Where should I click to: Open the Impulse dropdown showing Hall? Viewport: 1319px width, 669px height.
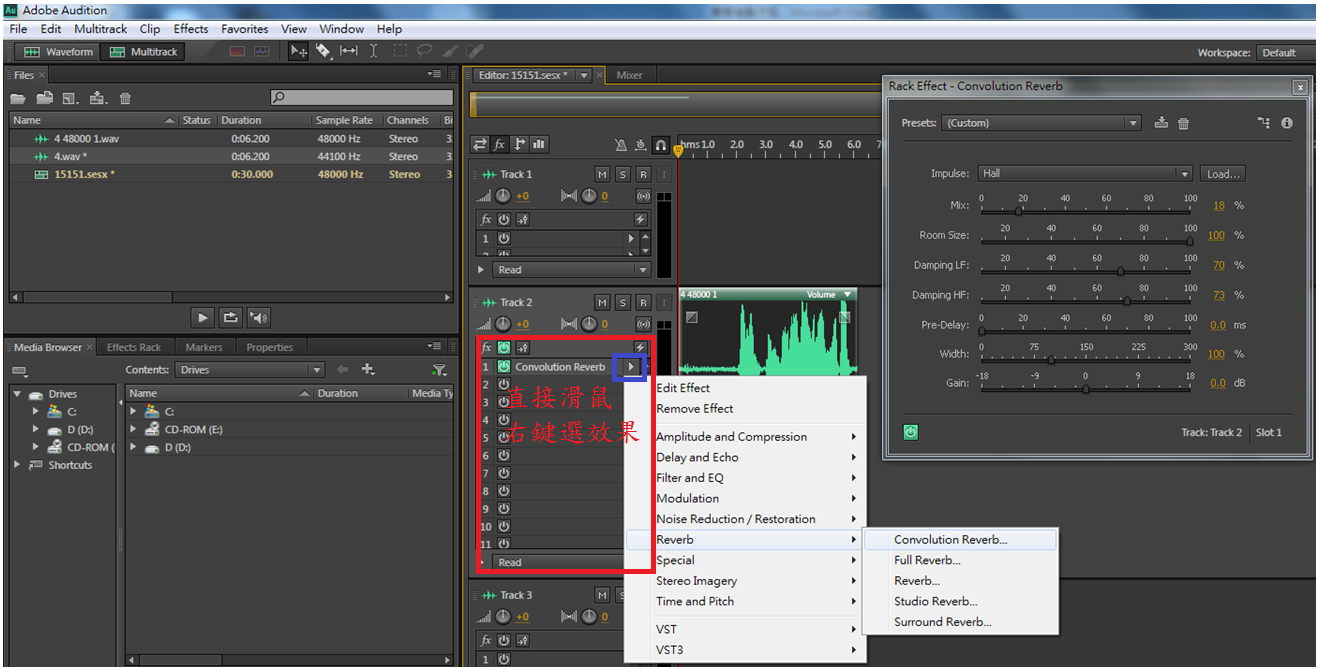1085,173
